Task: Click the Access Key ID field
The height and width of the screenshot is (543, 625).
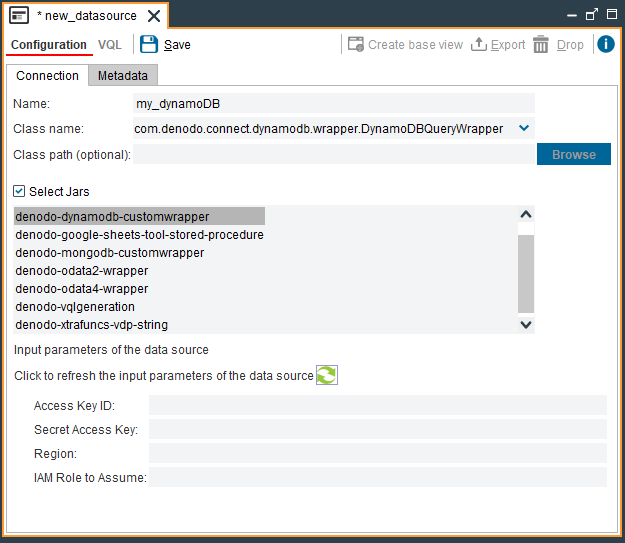Action: click(378, 405)
